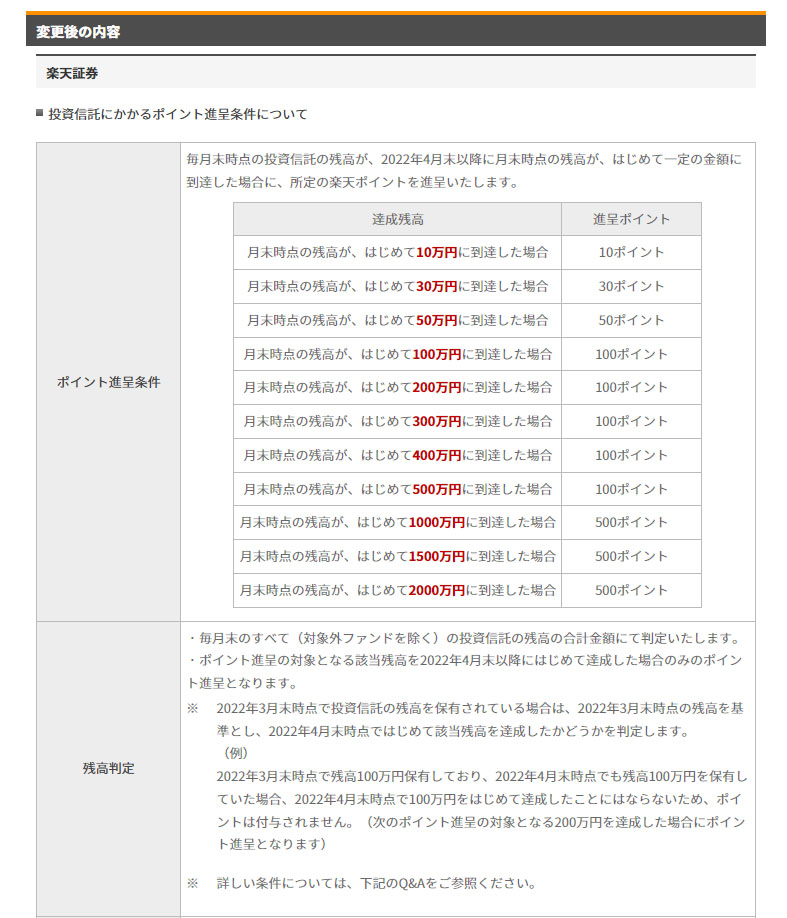Image resolution: width=787 pixels, height=918 pixels.
Task: Click the red 400万円 amount text
Action: [x=436, y=455]
